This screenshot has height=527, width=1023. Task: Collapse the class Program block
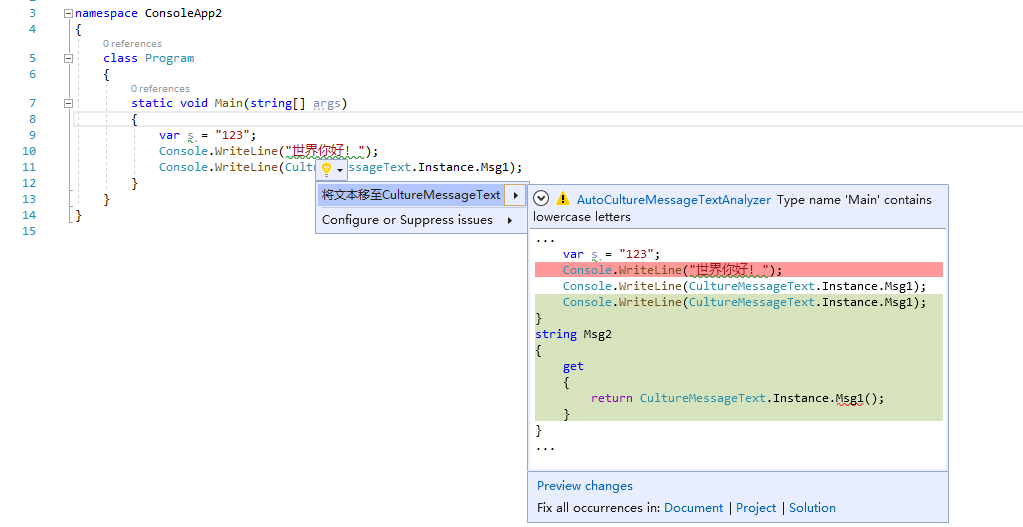click(69, 58)
